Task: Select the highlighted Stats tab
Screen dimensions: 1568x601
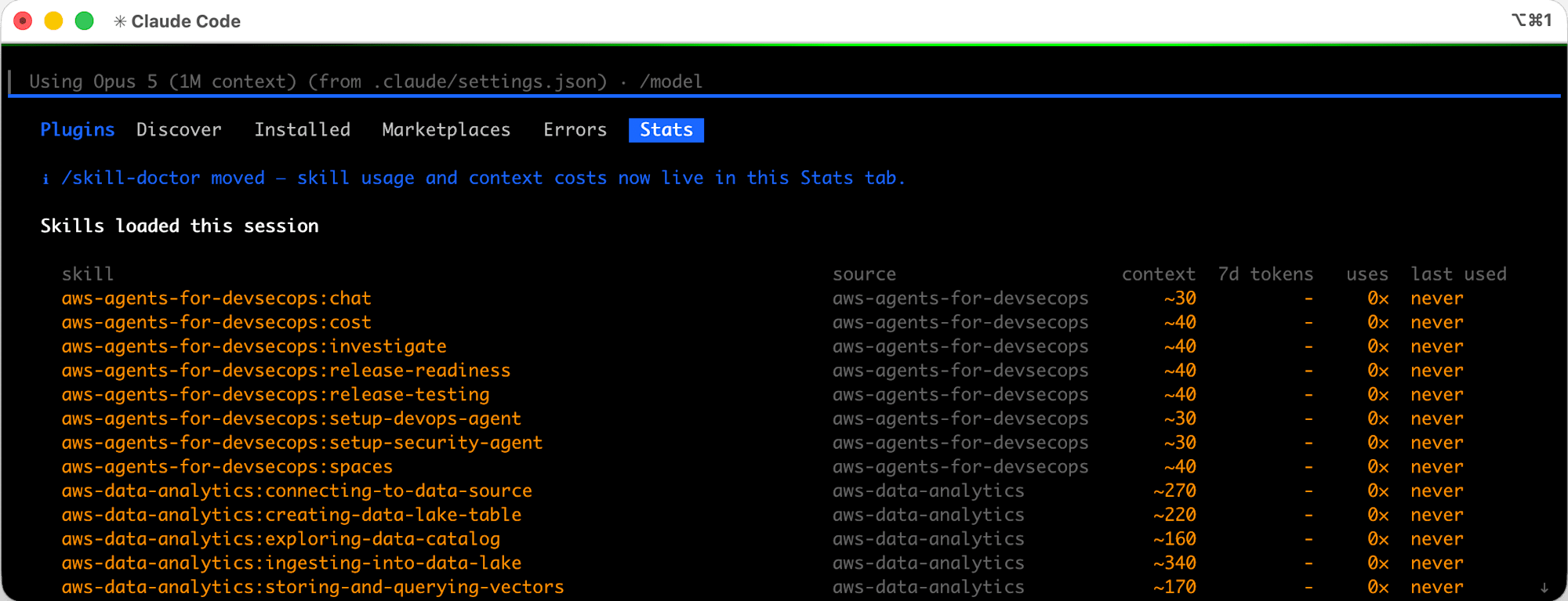Action: (666, 130)
